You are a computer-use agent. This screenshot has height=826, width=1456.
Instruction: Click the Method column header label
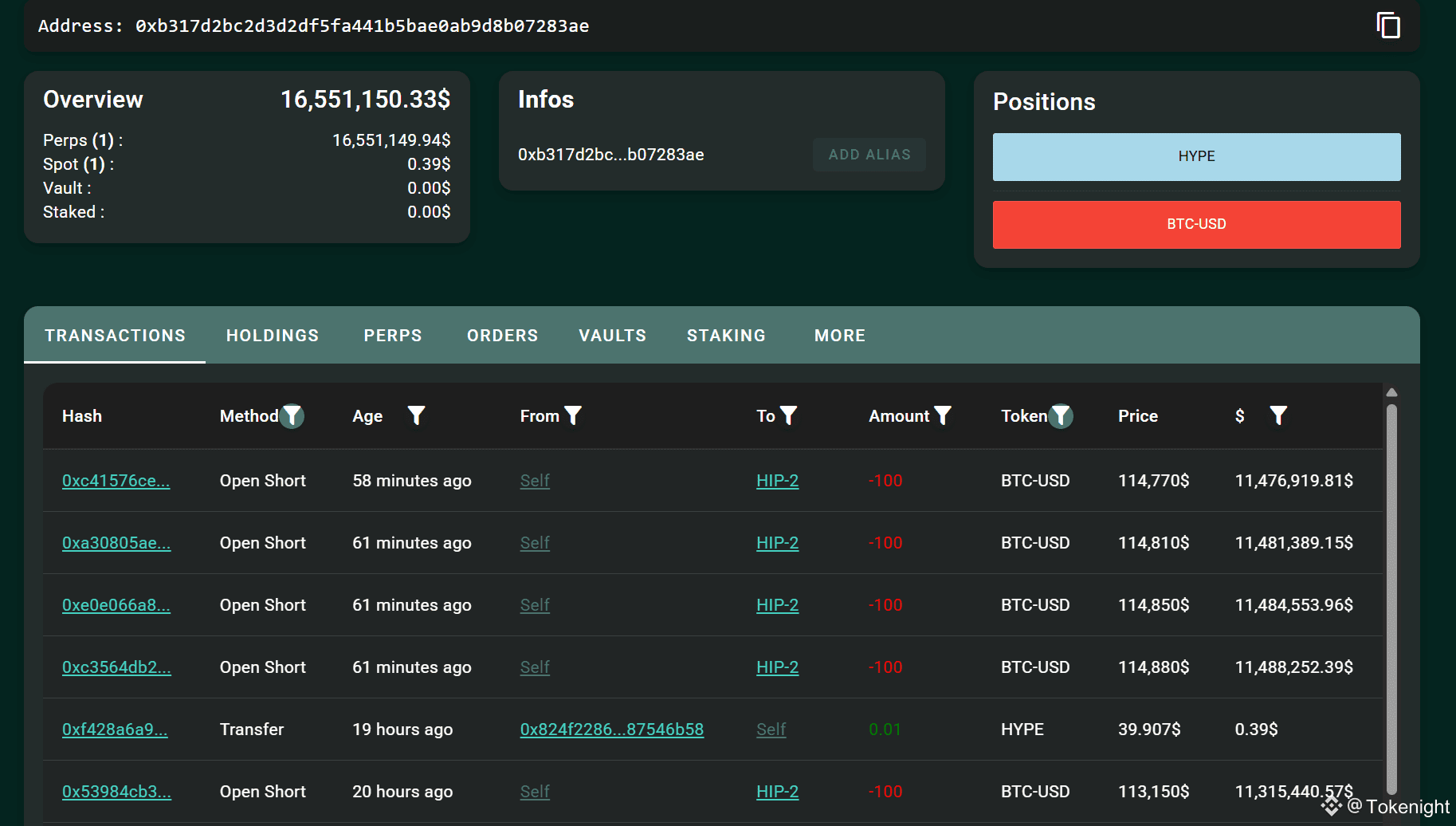coord(249,416)
